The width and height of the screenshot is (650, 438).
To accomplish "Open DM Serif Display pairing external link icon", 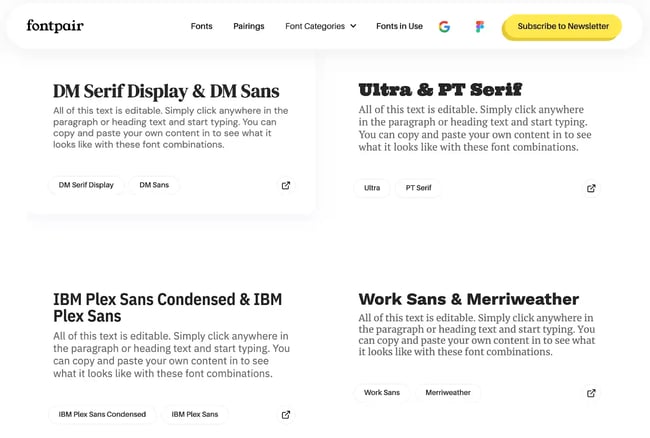I will 286,185.
